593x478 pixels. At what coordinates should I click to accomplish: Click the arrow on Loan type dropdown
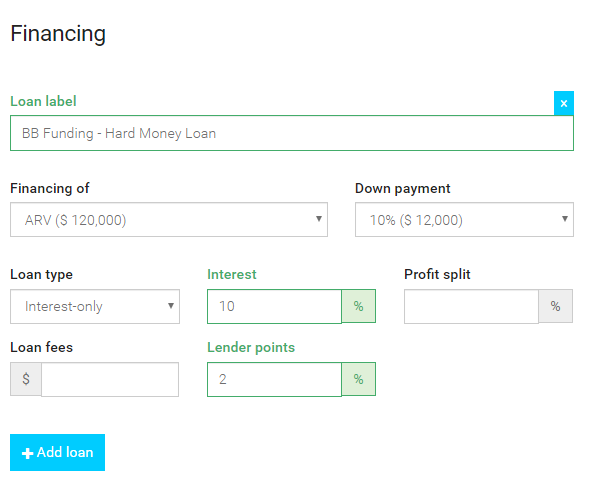pos(171,306)
